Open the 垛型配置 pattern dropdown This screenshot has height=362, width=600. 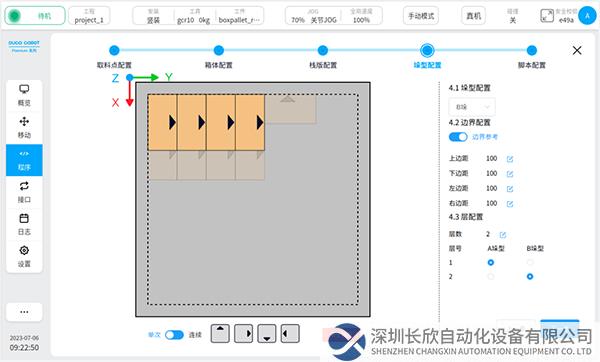472,107
